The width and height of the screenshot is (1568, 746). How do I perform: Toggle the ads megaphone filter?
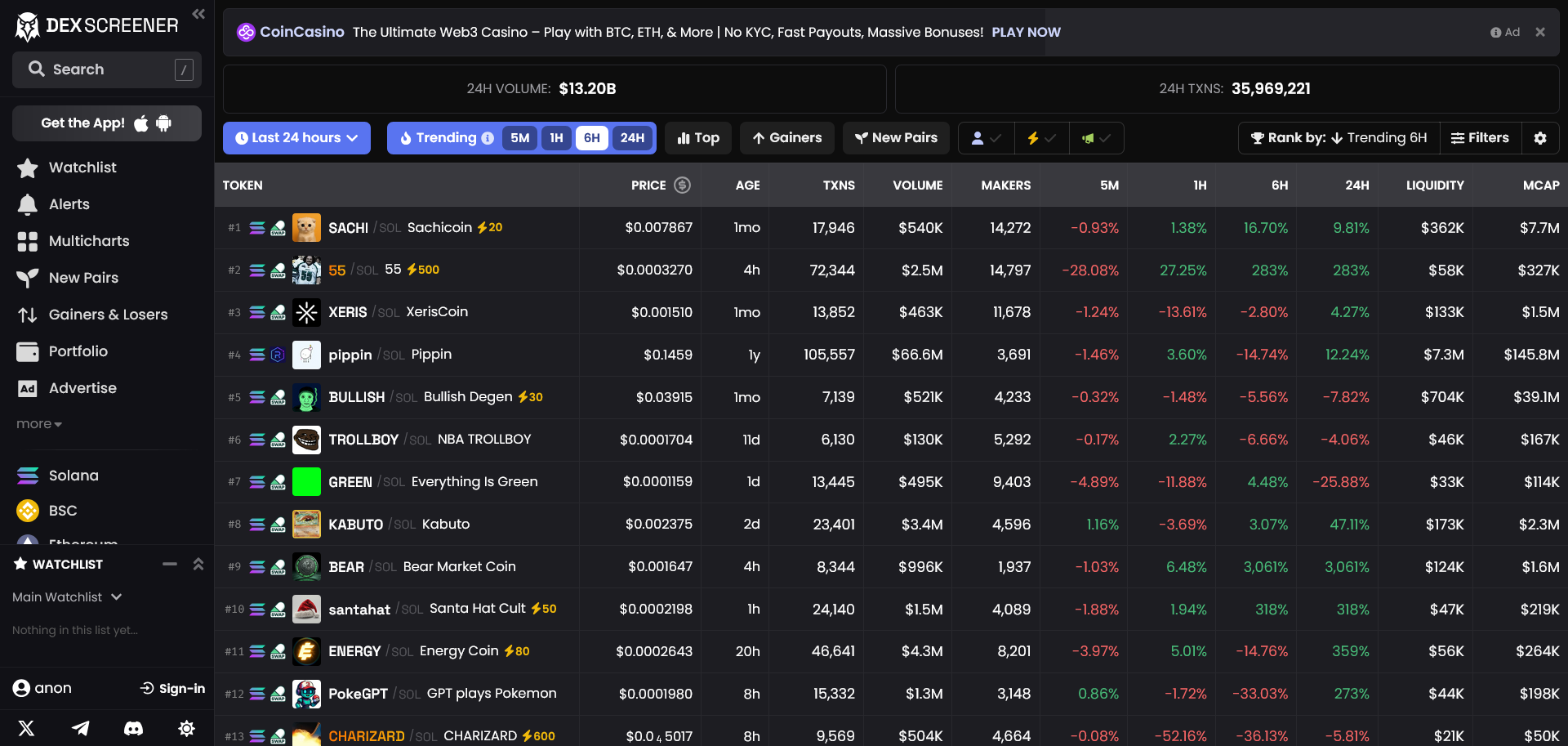tap(1096, 138)
